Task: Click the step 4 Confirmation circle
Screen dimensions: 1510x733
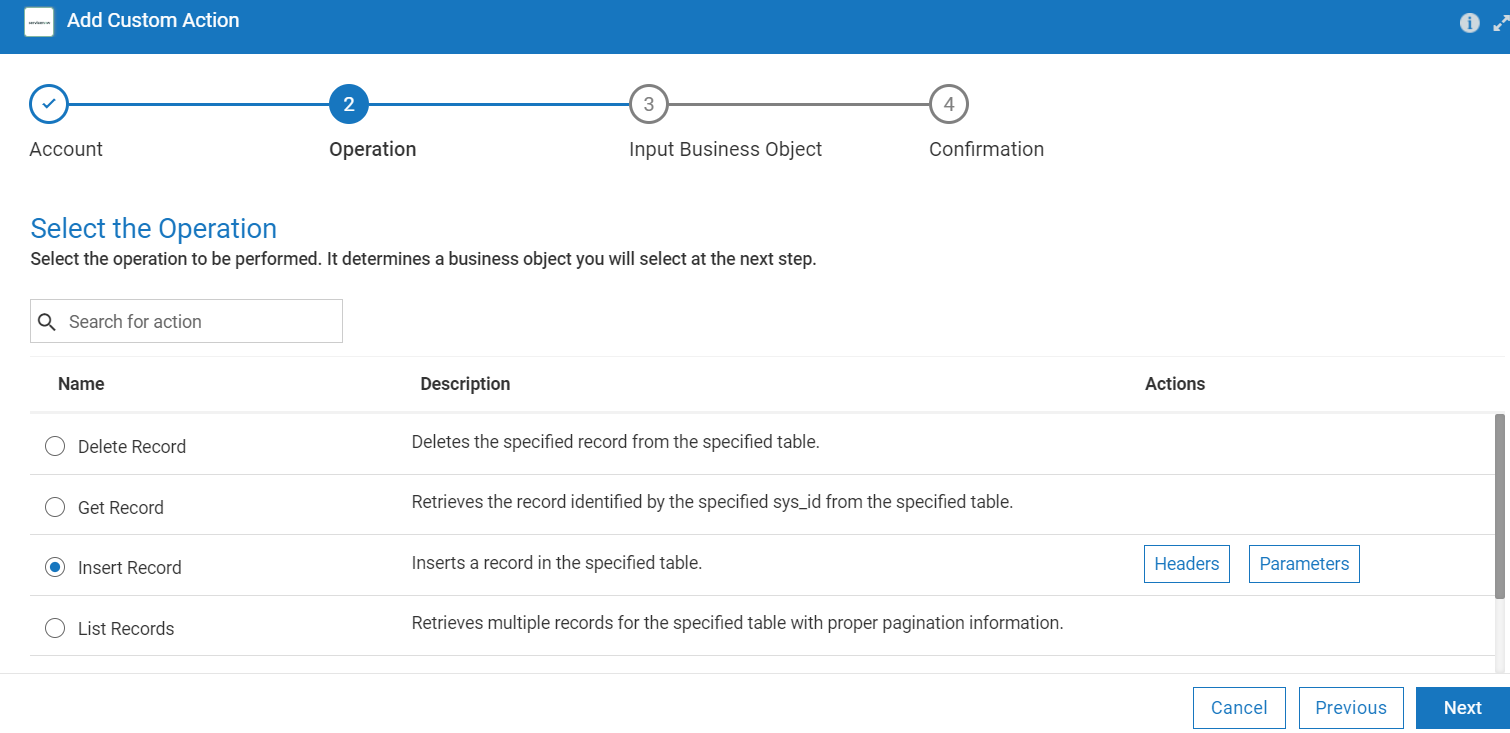Action: (x=949, y=103)
